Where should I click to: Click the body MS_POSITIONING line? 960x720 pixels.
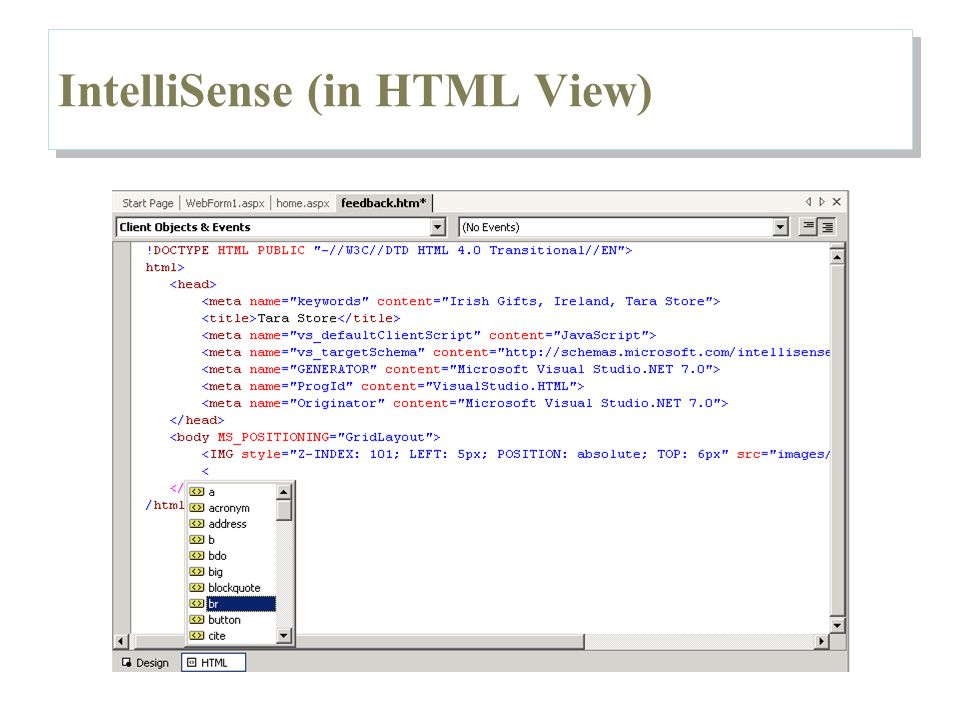coord(305,437)
